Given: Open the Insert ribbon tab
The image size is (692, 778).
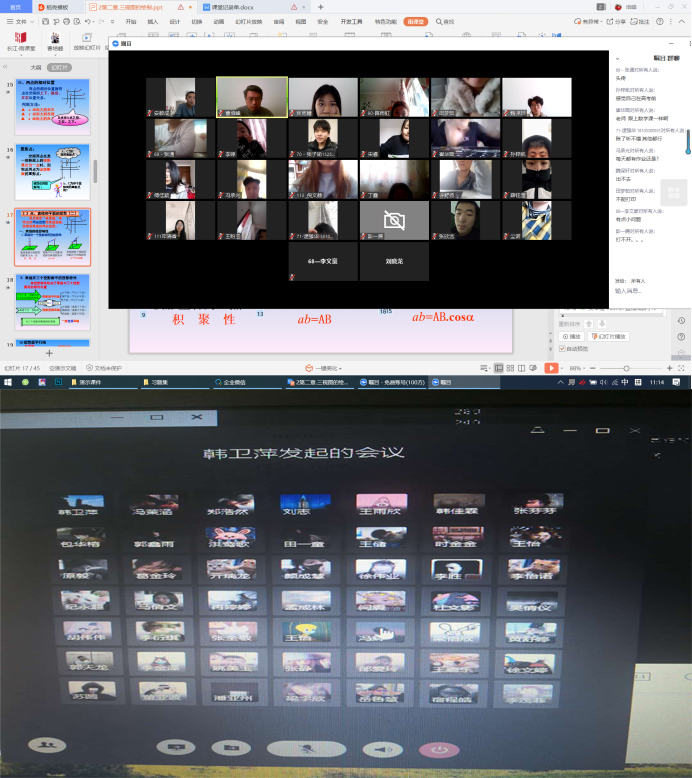Looking at the screenshot, I should 152,20.
